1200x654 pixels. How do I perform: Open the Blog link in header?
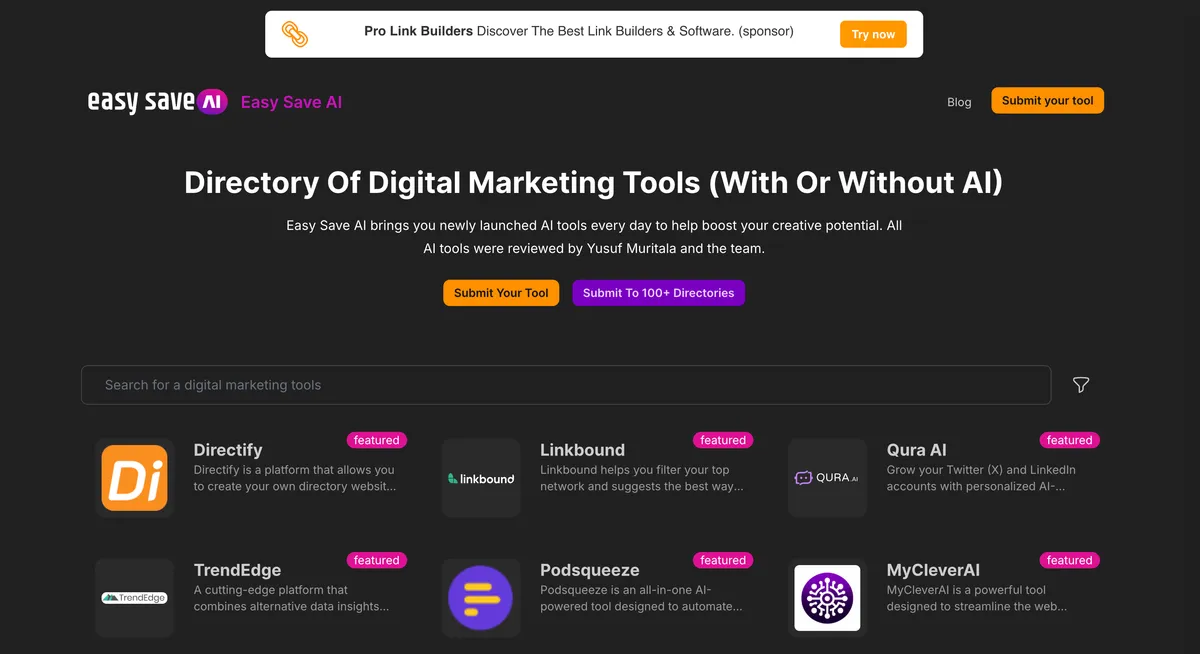click(959, 102)
